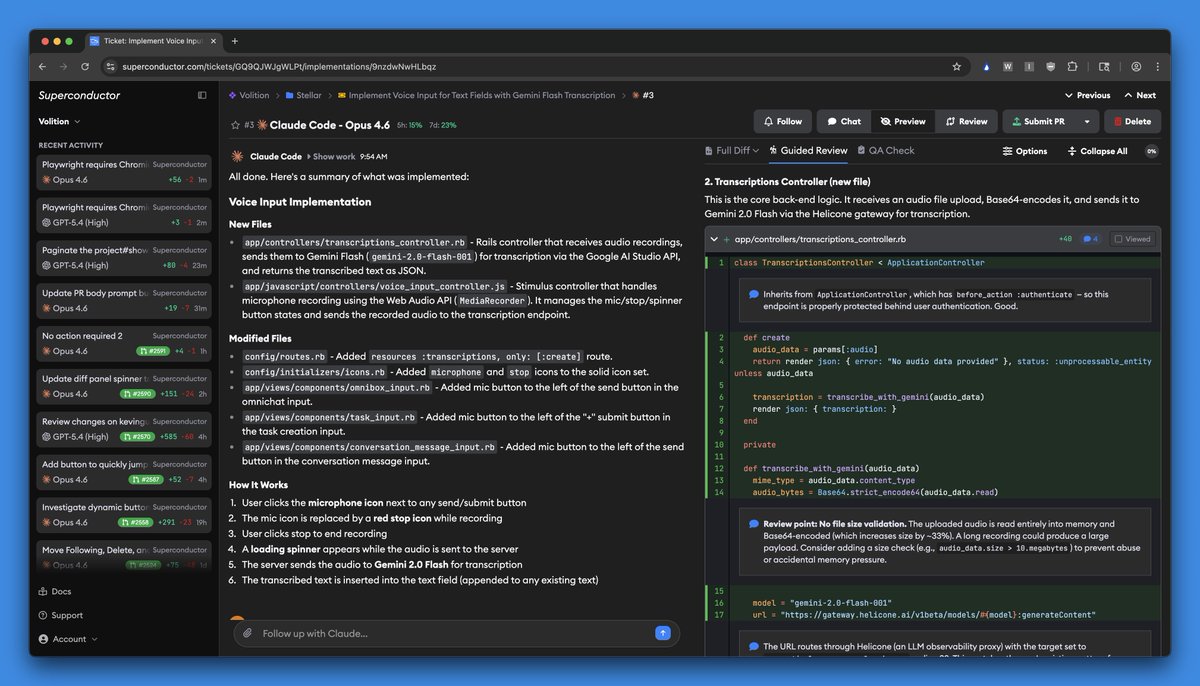Image resolution: width=1200 pixels, height=686 pixels.
Task: Open Docs in the sidebar
Action: (54, 592)
